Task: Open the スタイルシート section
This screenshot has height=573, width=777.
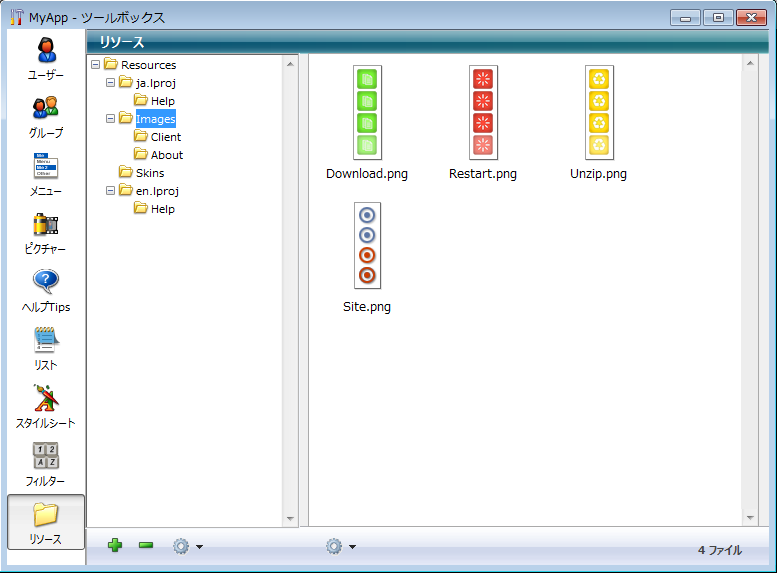Action: (x=46, y=406)
